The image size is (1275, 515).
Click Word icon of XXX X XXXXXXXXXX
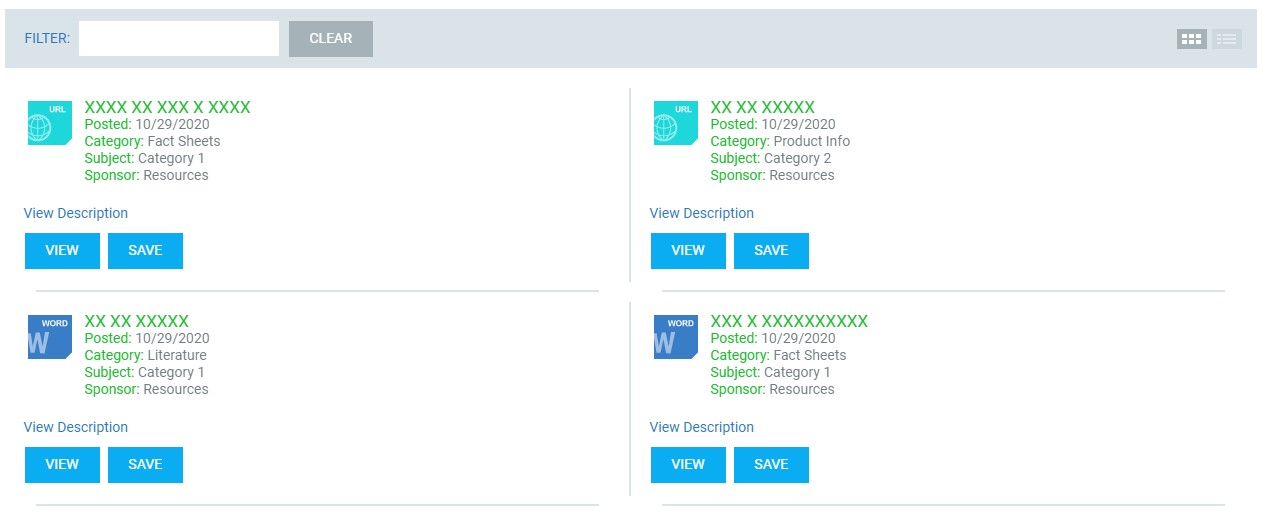click(676, 337)
